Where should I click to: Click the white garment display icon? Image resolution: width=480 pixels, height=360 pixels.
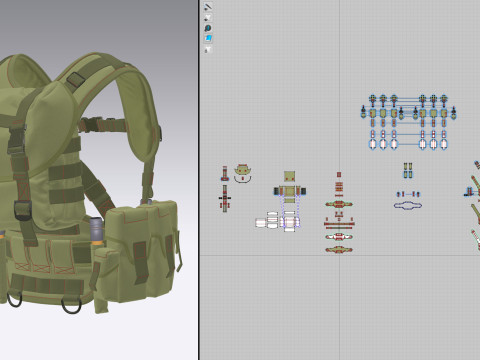tap(208, 18)
